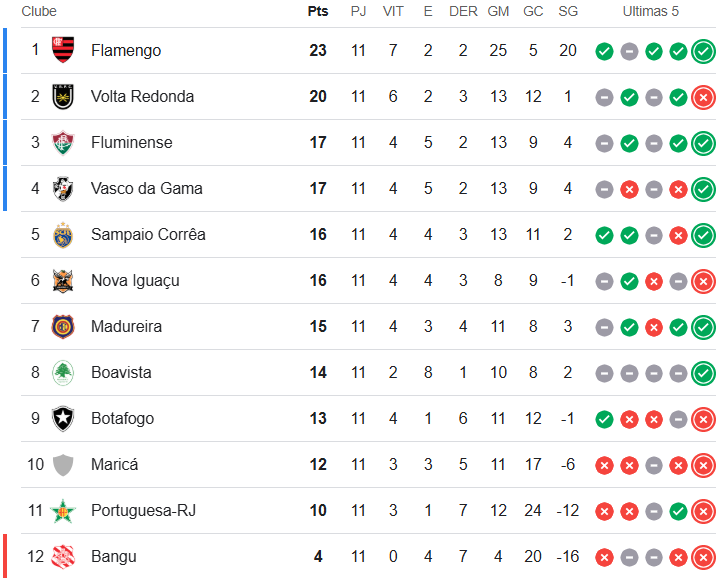Click the Flamengo club crest
Screen dimensions: 723x579
[x=63, y=50]
